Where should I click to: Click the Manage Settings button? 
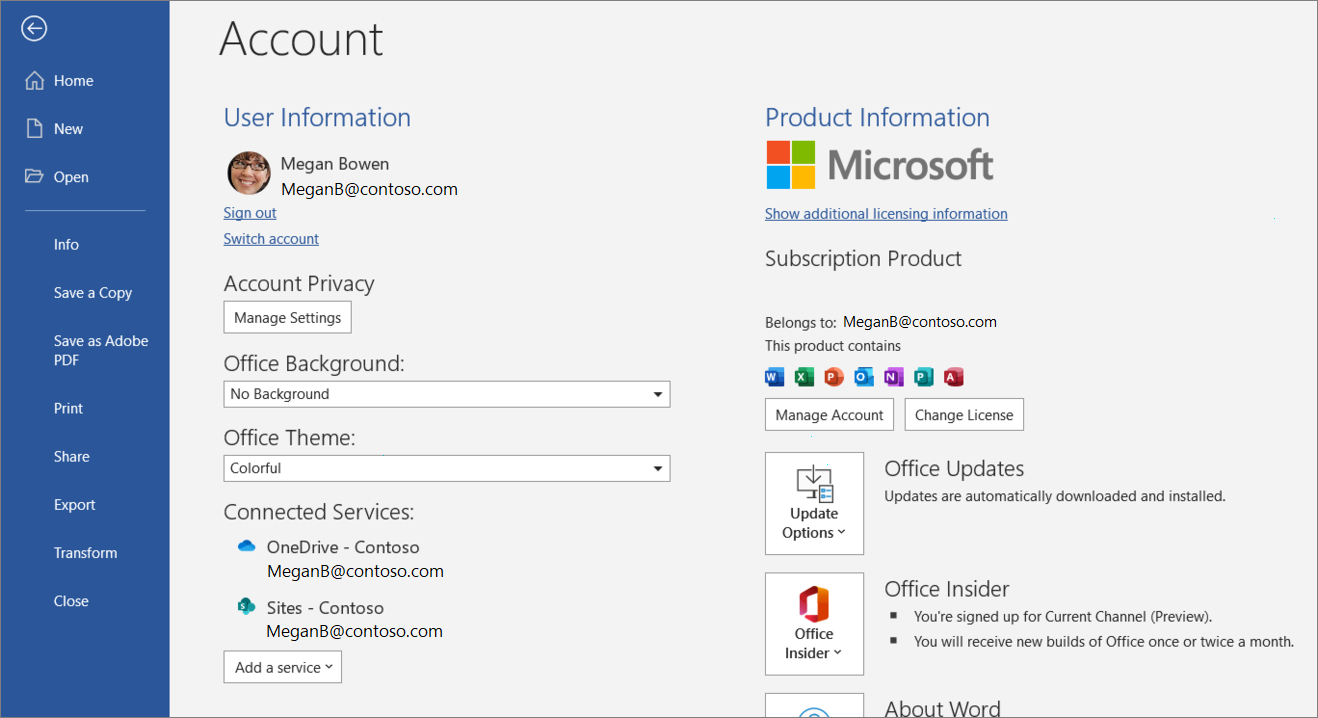287,317
